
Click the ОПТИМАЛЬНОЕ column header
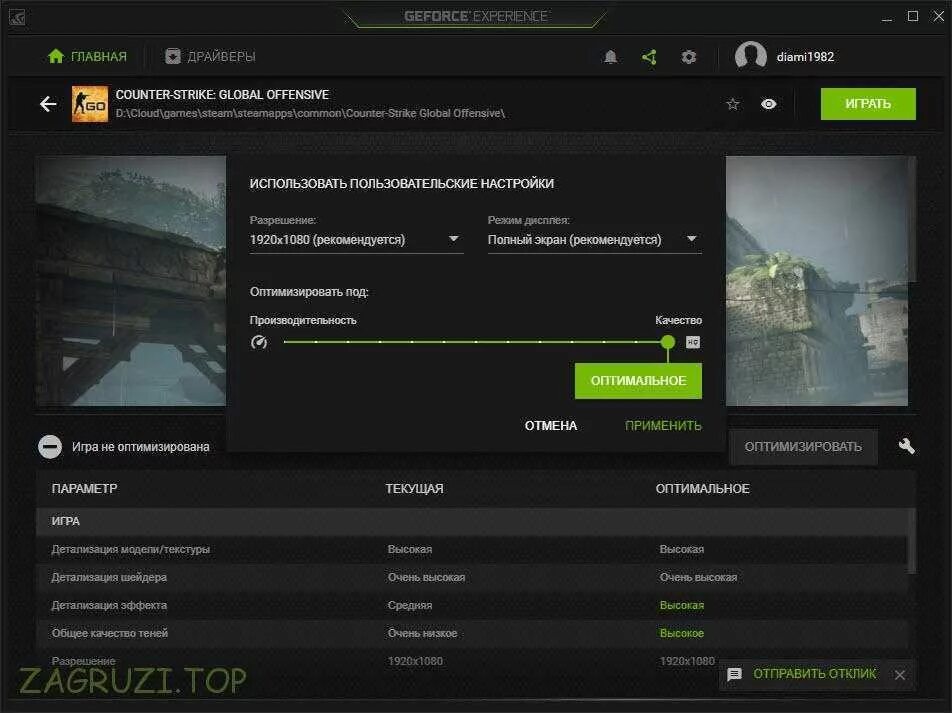tap(702, 489)
